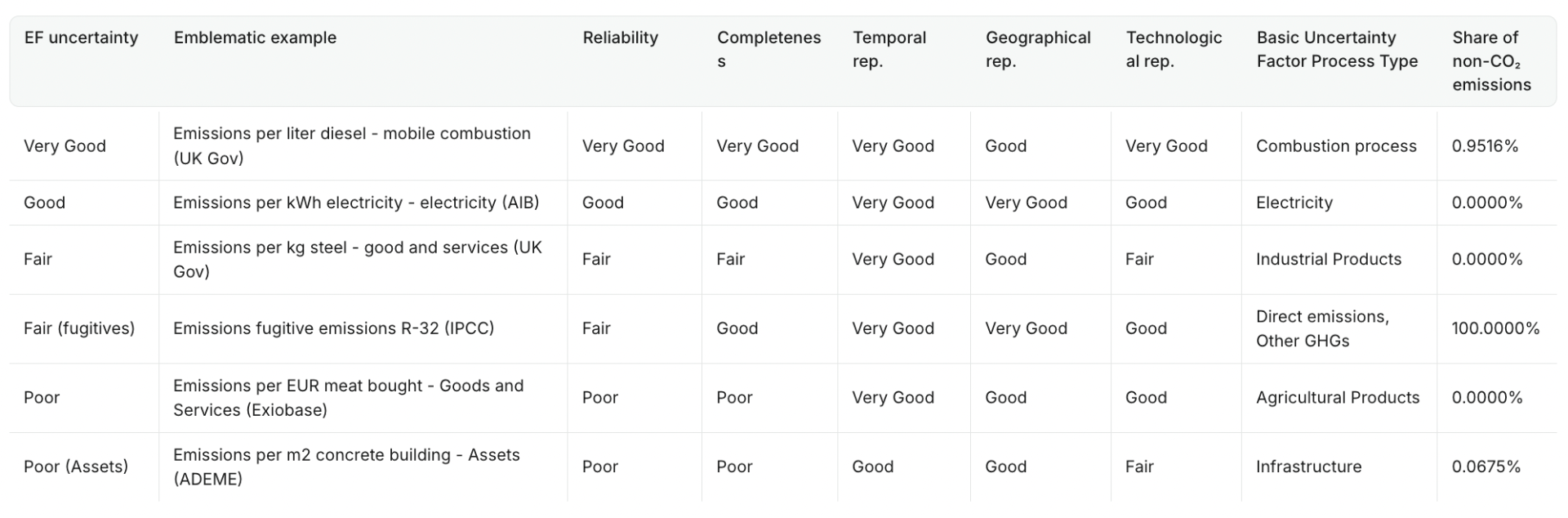
Task: Click the kWh electricity (AIB) example cell
Action: 356,203
